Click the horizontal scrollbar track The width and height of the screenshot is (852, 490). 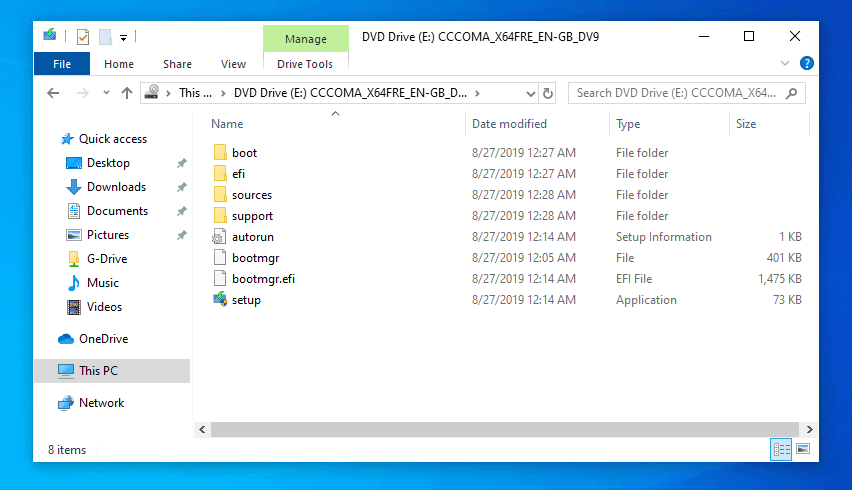(x=505, y=429)
